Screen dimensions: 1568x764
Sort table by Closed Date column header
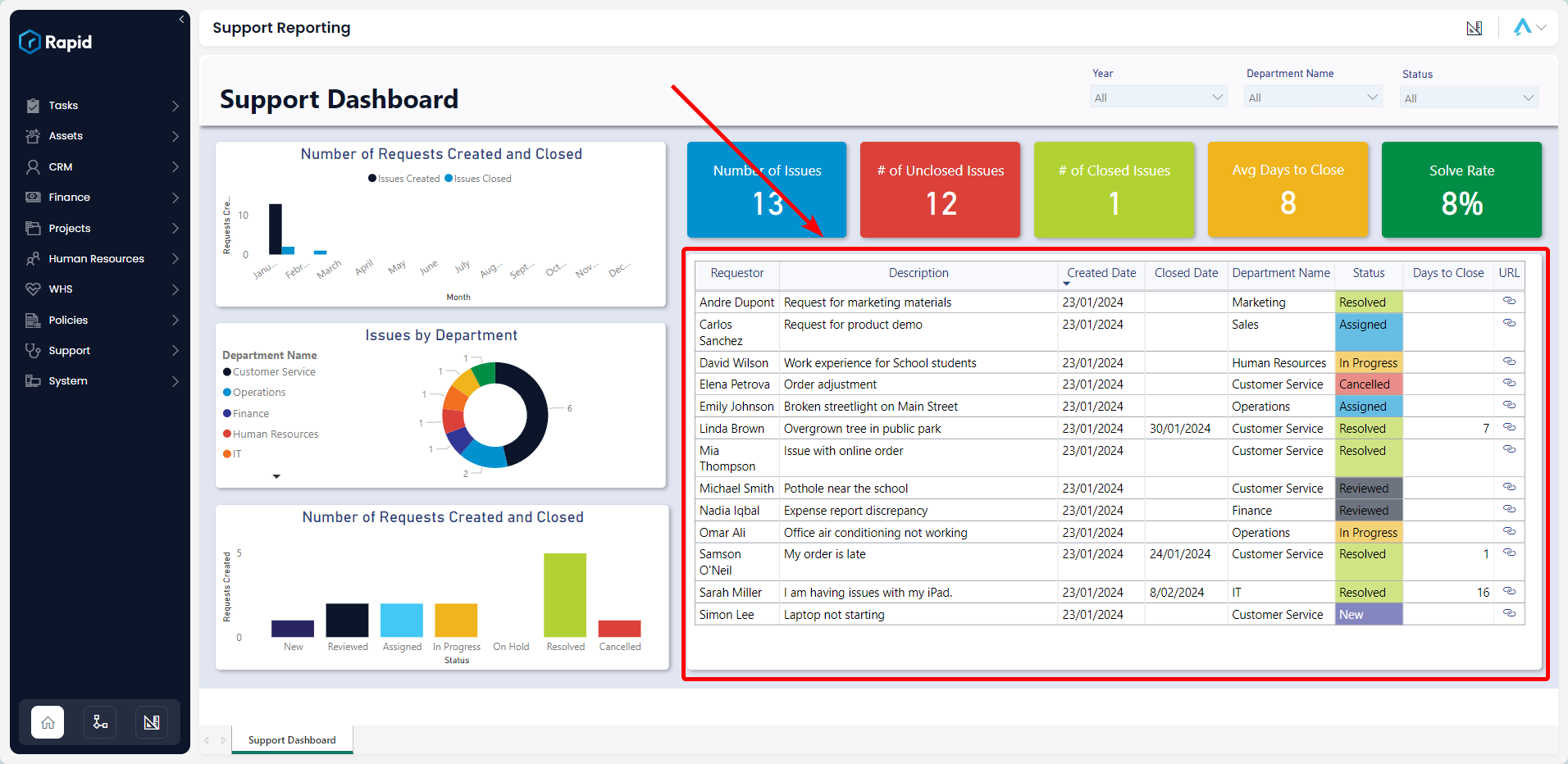1186,273
